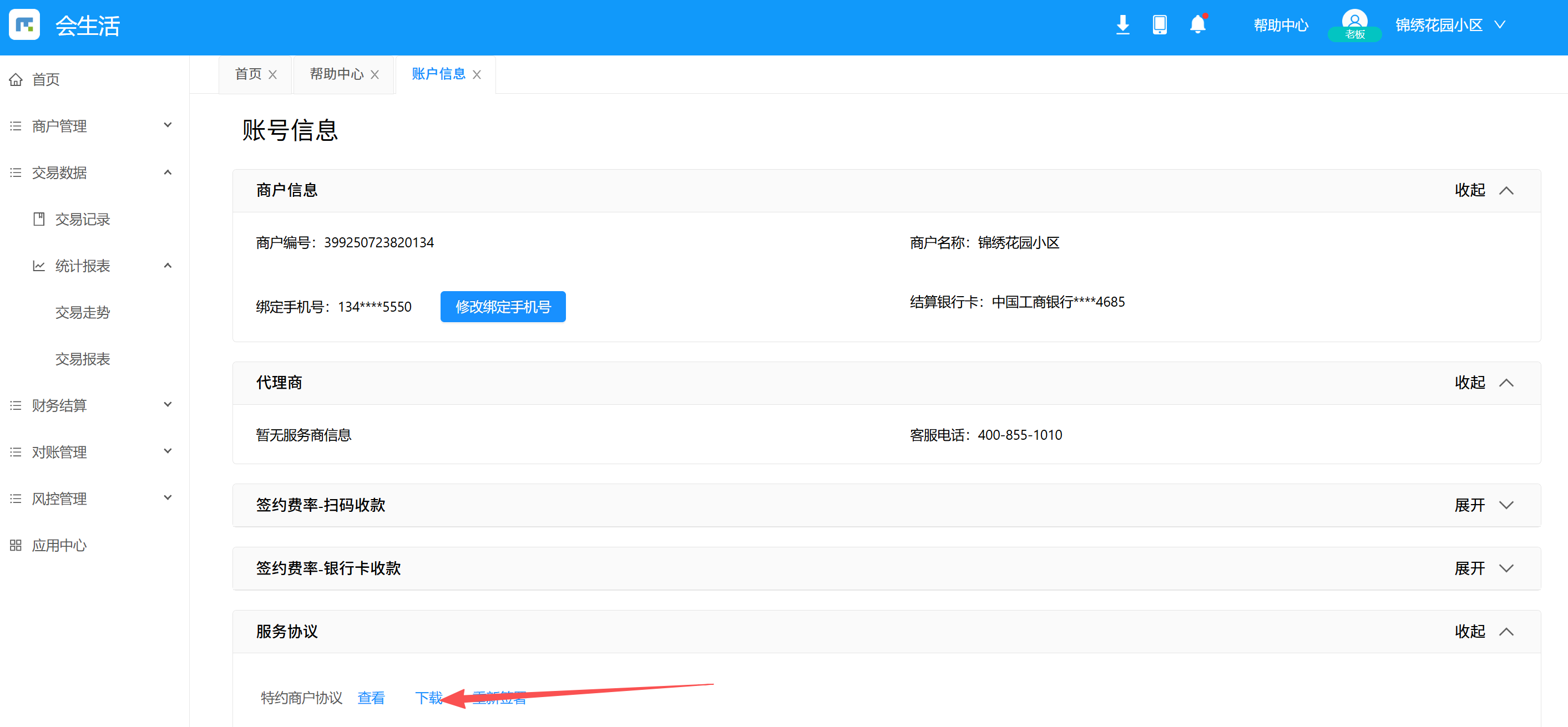Open notifications bell icon

[1197, 24]
